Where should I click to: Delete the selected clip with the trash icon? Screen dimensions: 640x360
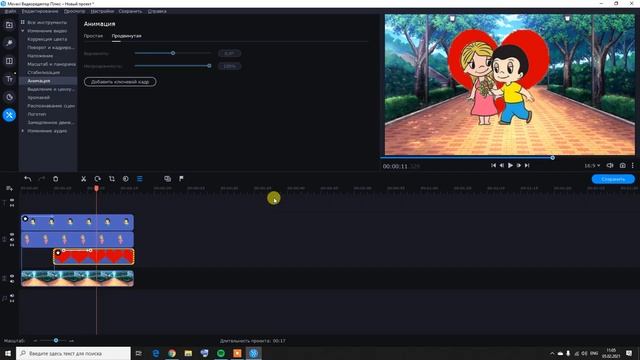[x=56, y=179]
